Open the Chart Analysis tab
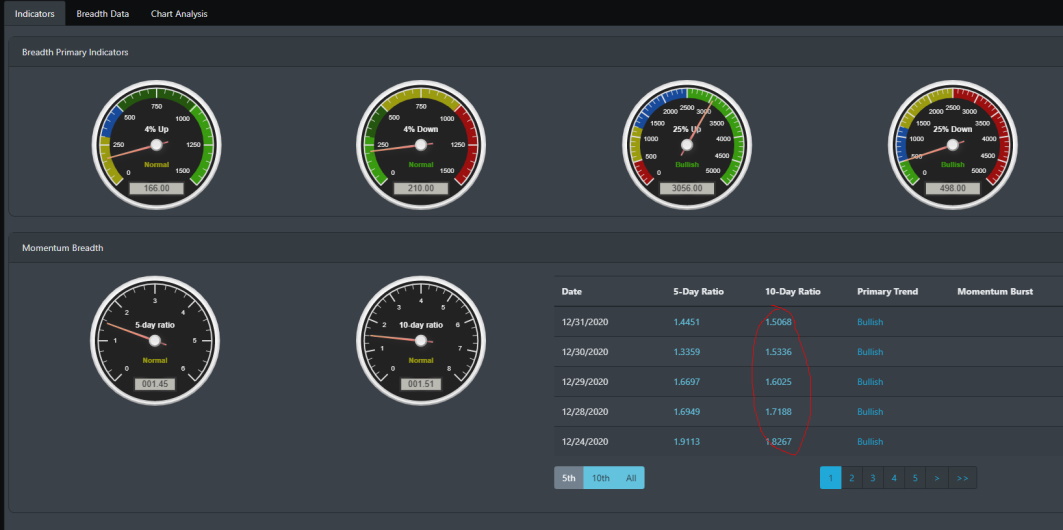 (179, 13)
